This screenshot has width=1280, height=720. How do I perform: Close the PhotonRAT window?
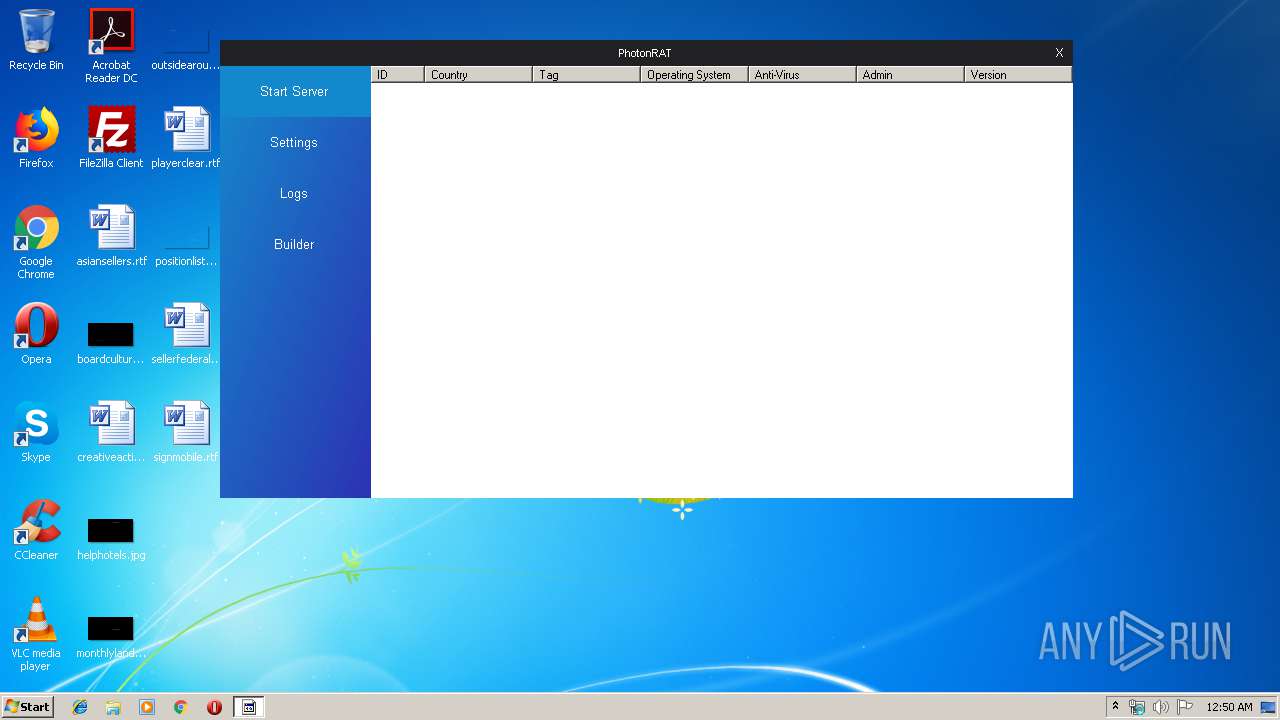[1059, 53]
